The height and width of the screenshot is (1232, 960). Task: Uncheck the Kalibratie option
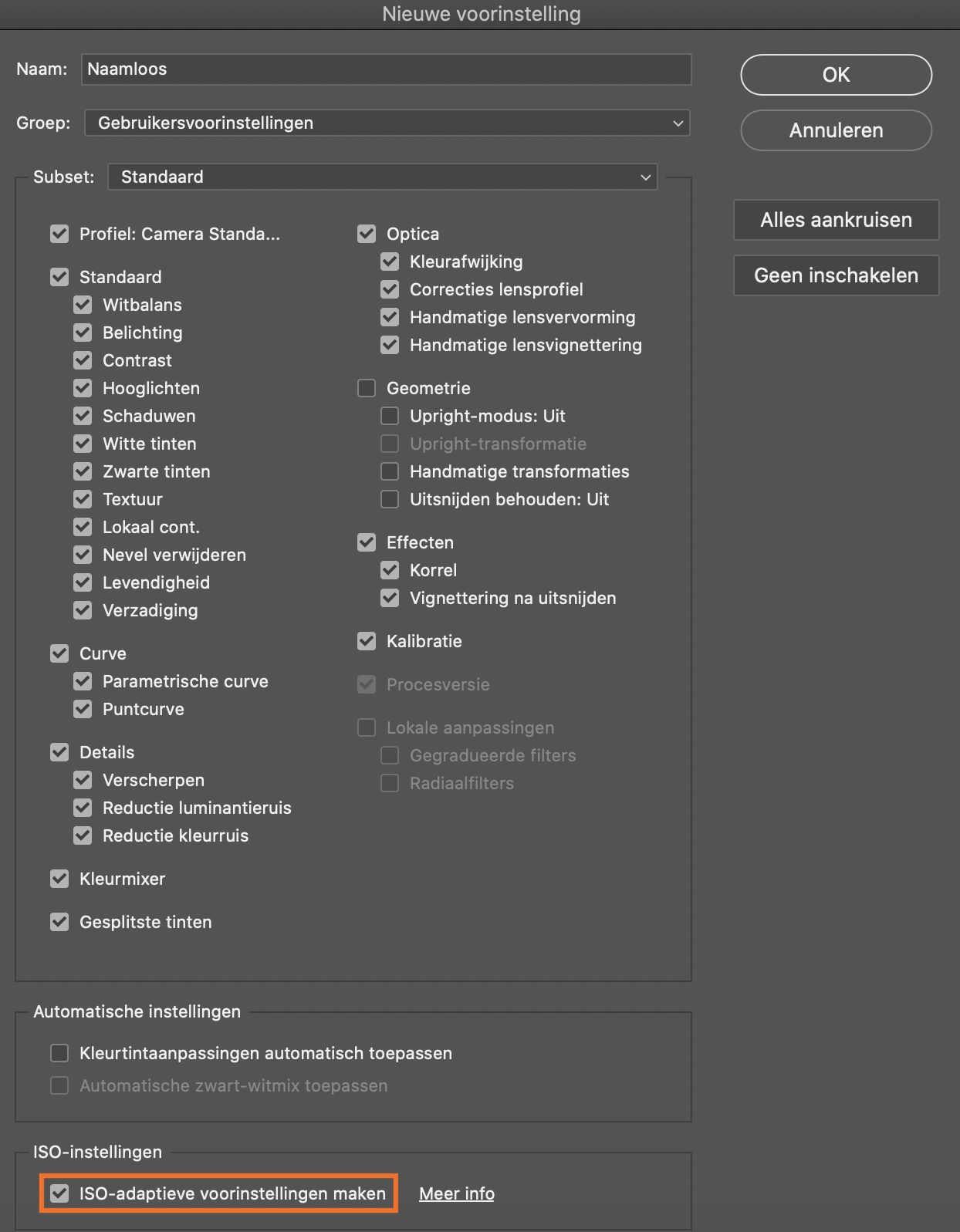[367, 641]
